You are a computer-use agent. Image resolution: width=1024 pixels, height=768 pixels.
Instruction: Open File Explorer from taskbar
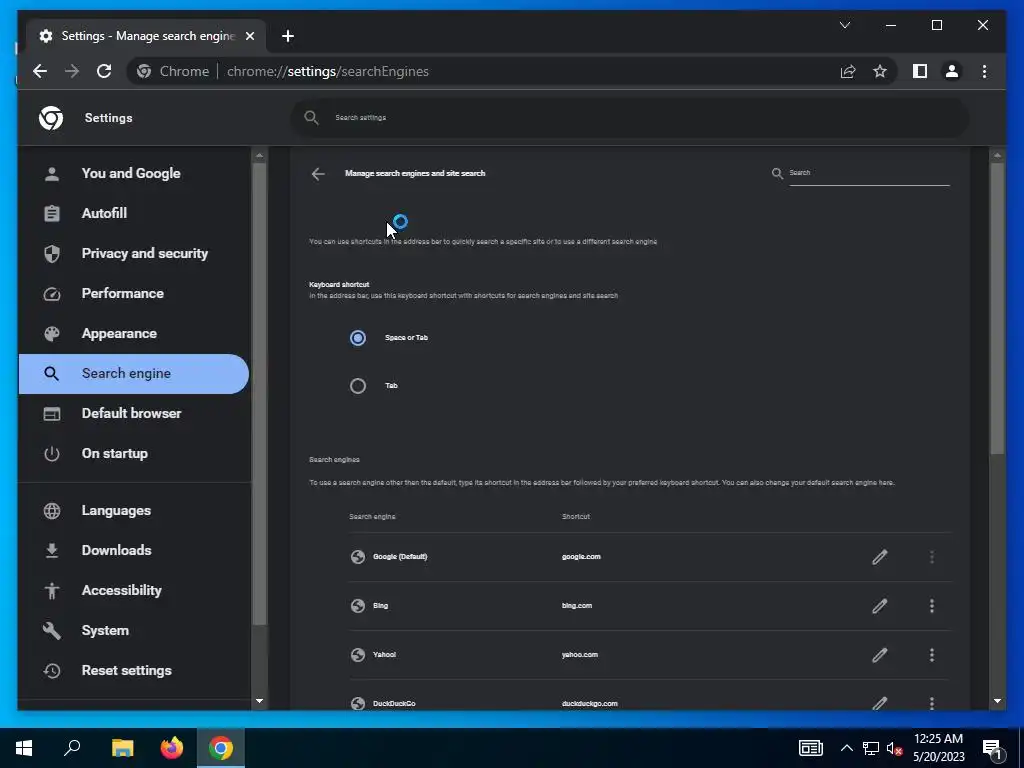point(122,748)
